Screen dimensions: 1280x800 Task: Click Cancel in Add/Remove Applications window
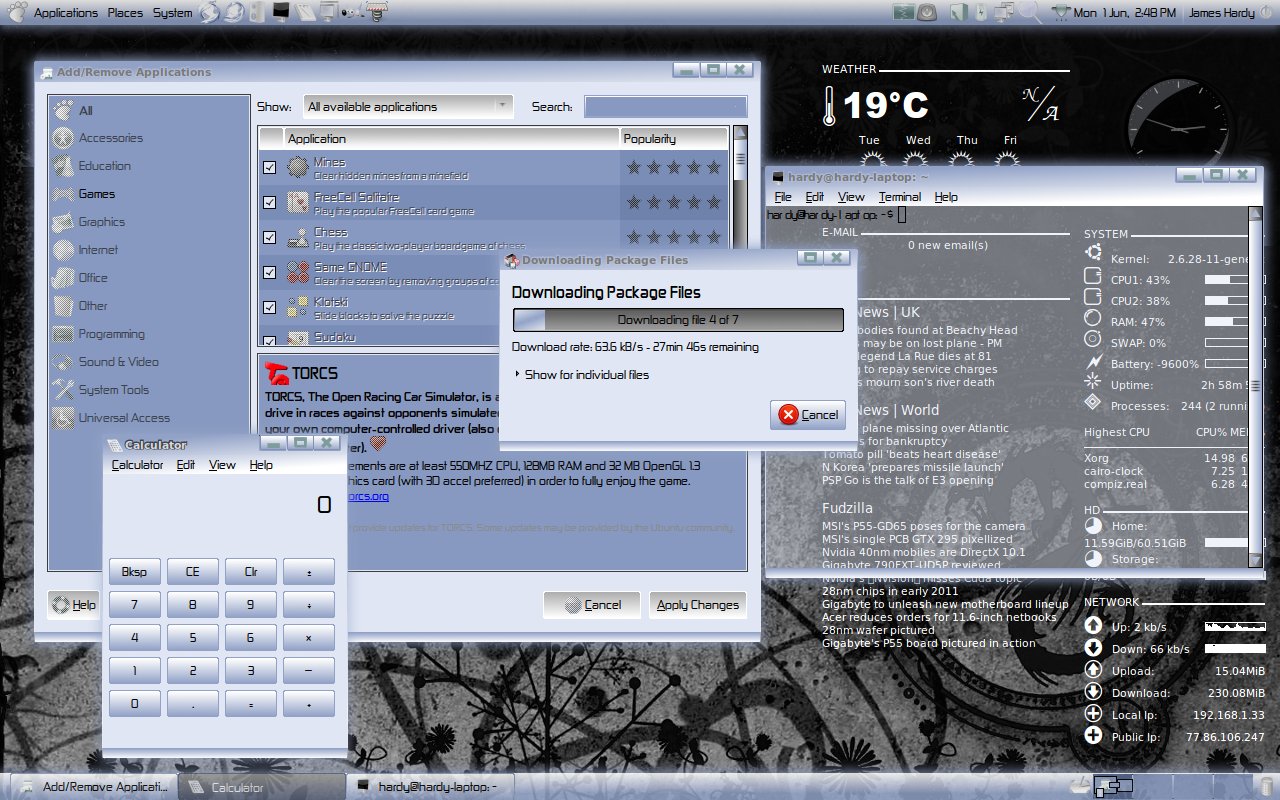coord(592,604)
